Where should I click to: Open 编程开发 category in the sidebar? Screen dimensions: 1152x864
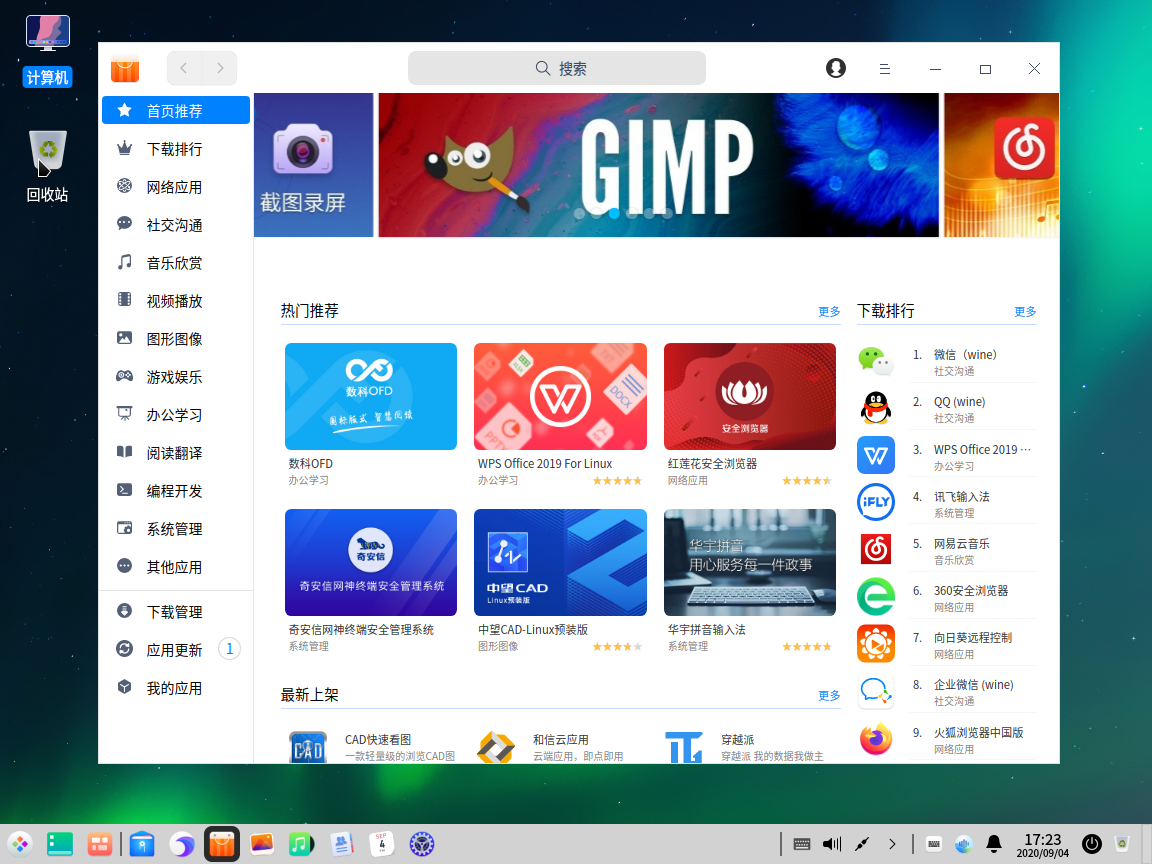176,491
